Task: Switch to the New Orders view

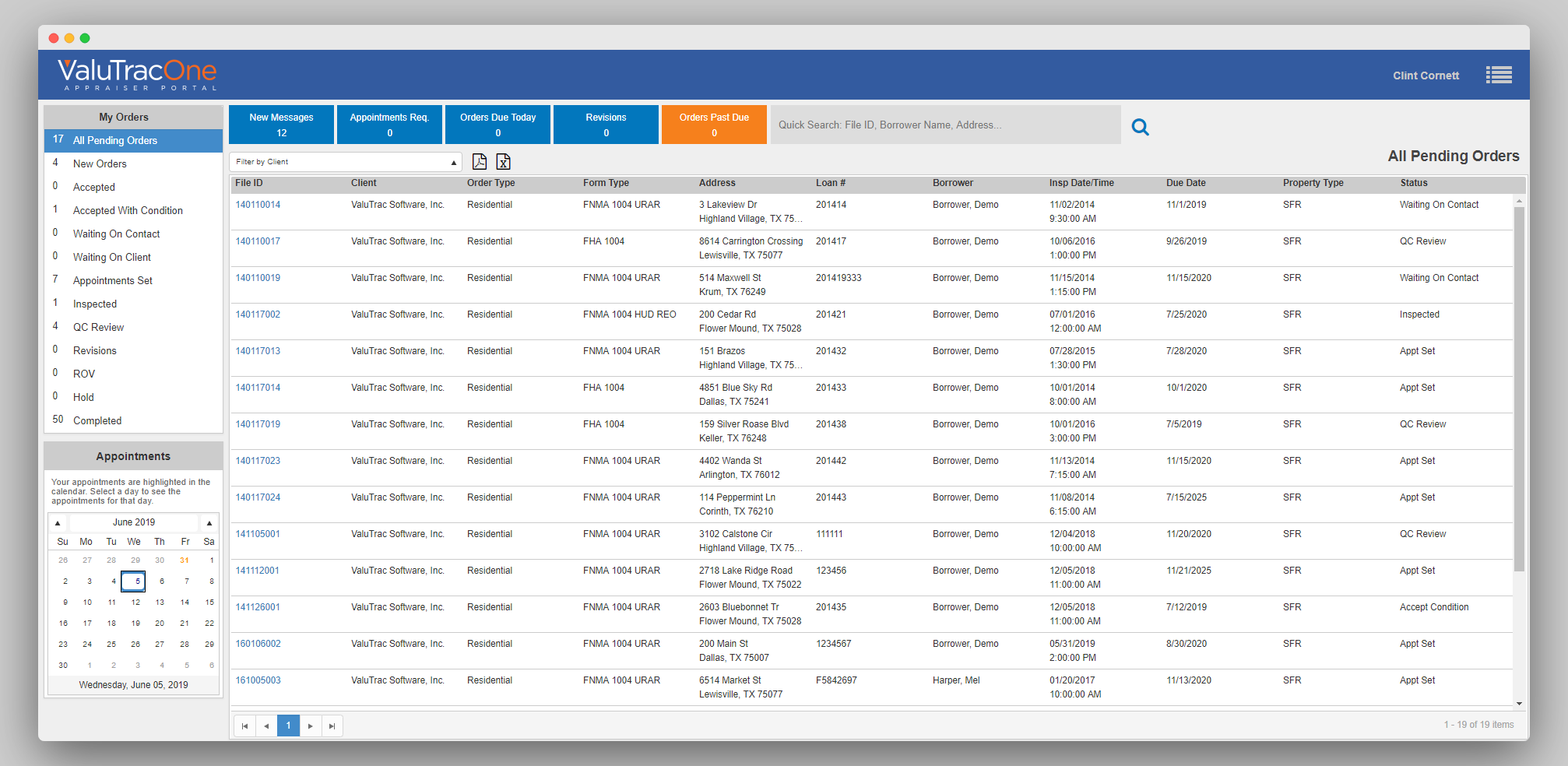Action: coord(100,163)
